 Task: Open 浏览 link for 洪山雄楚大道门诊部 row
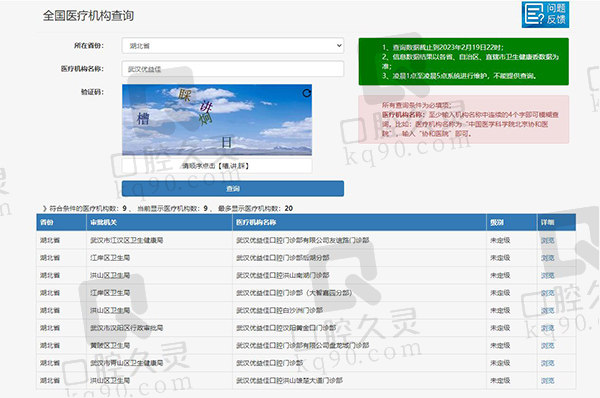pyautogui.click(x=548, y=381)
